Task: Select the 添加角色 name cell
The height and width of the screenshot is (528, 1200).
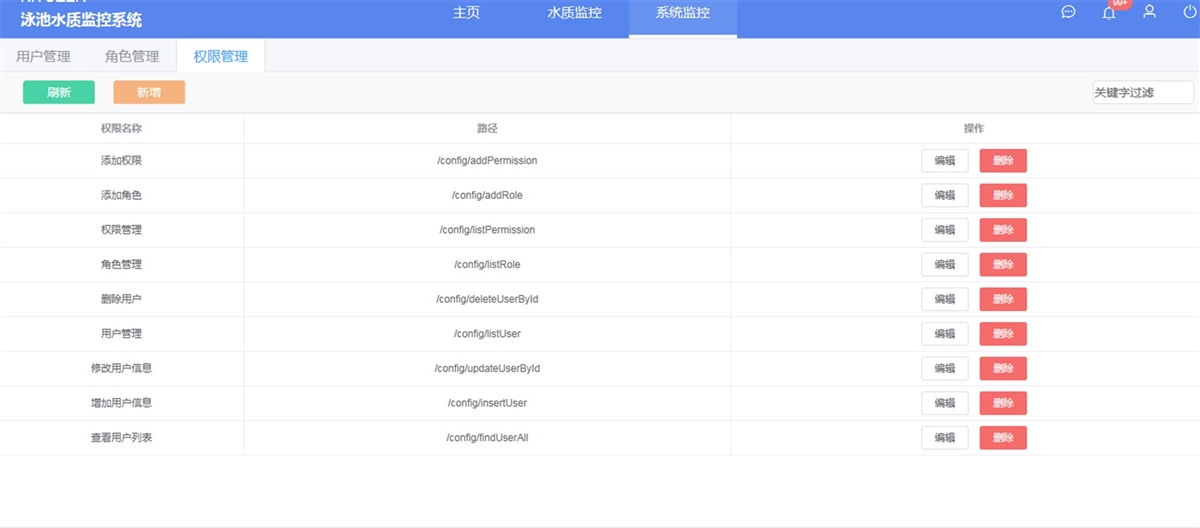Action: pyautogui.click(x=121, y=195)
